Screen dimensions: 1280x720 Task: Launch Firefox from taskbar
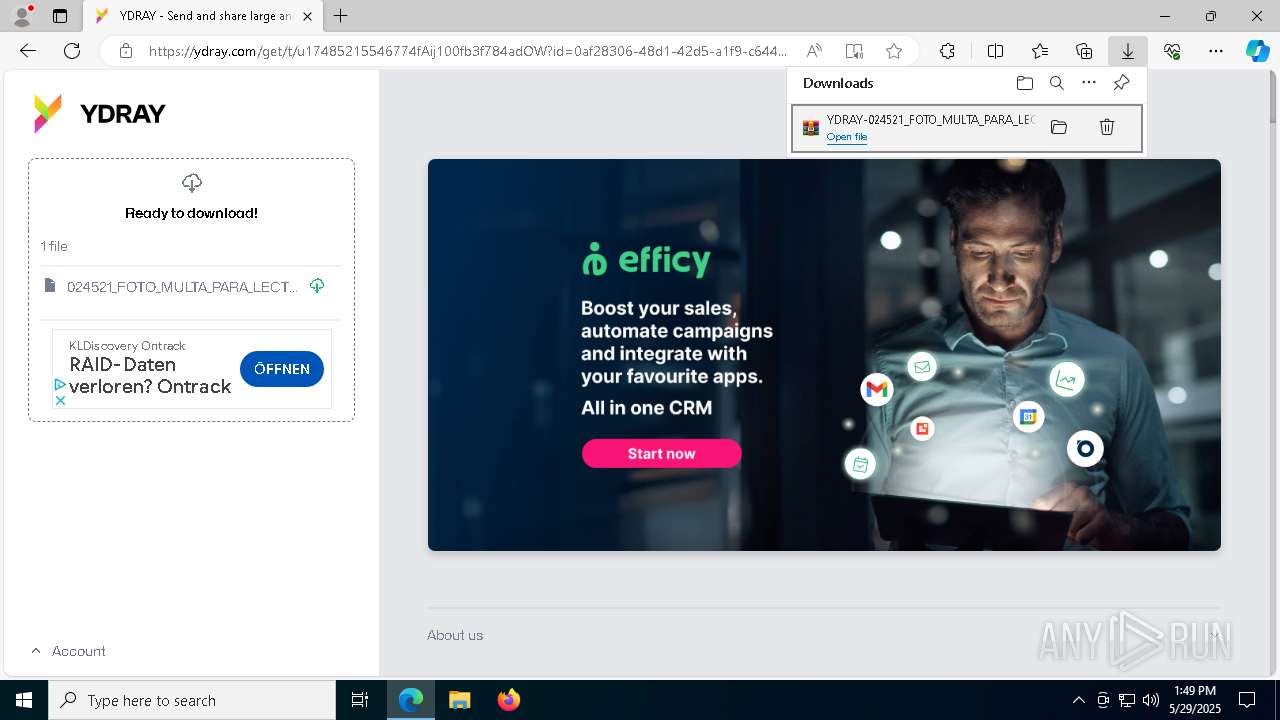[508, 700]
